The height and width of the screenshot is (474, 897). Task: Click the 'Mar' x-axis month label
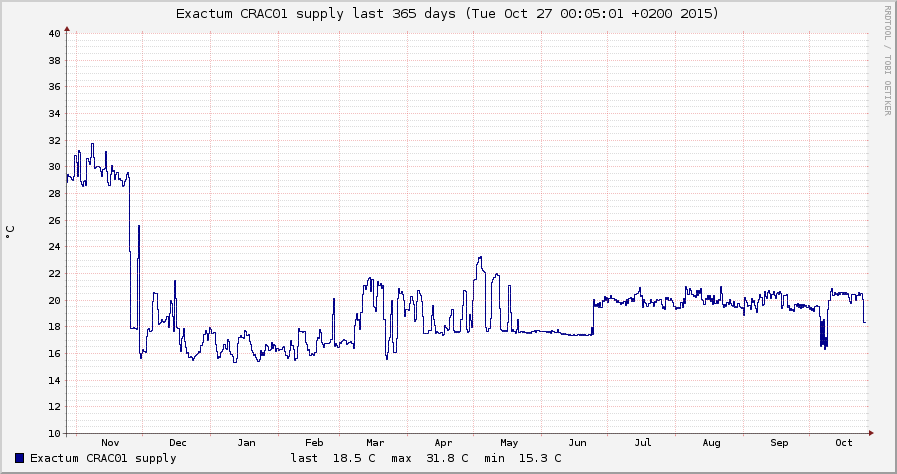coord(375,443)
